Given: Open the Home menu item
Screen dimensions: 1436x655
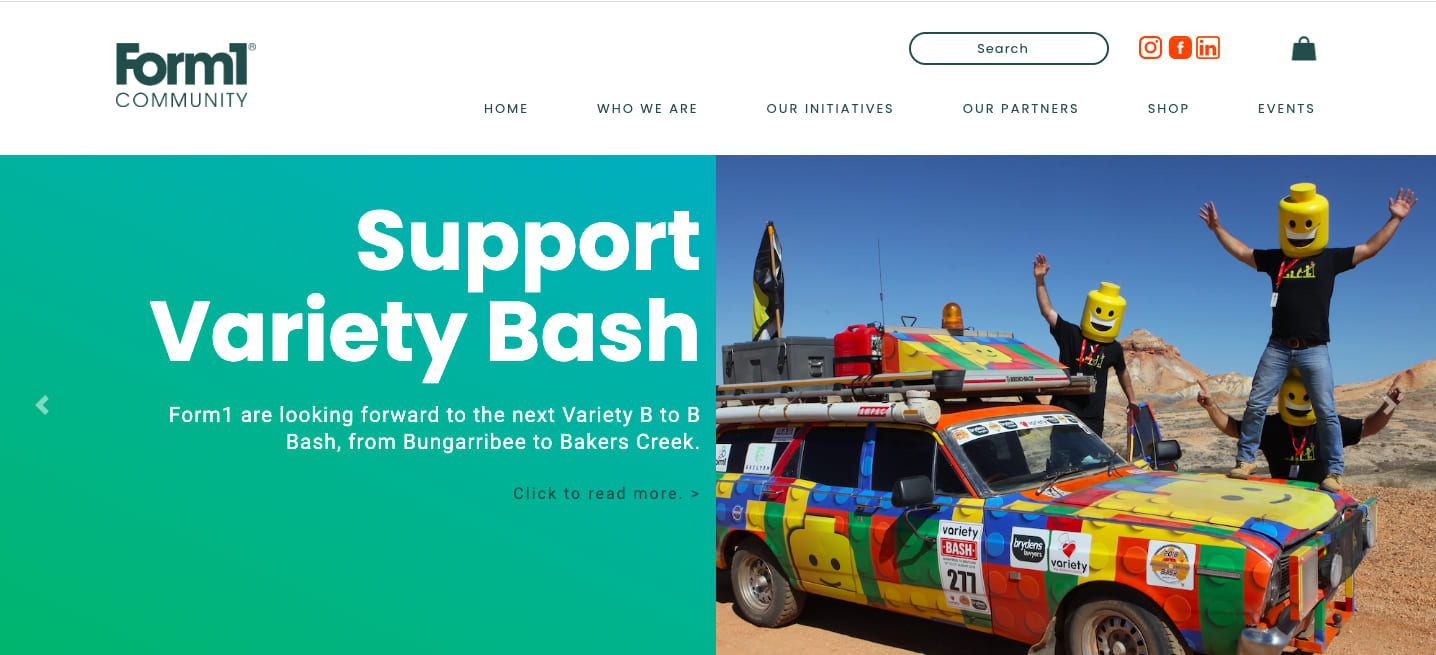Looking at the screenshot, I should pyautogui.click(x=506, y=109).
